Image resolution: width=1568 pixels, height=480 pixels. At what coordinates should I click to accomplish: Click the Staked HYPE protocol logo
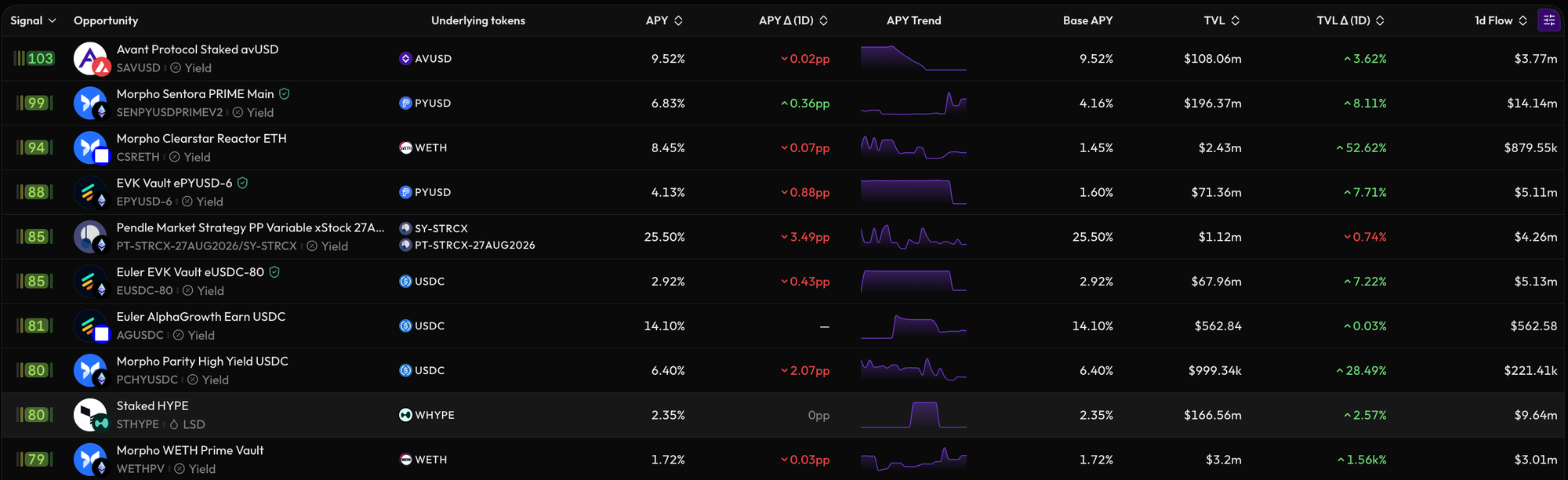point(90,415)
